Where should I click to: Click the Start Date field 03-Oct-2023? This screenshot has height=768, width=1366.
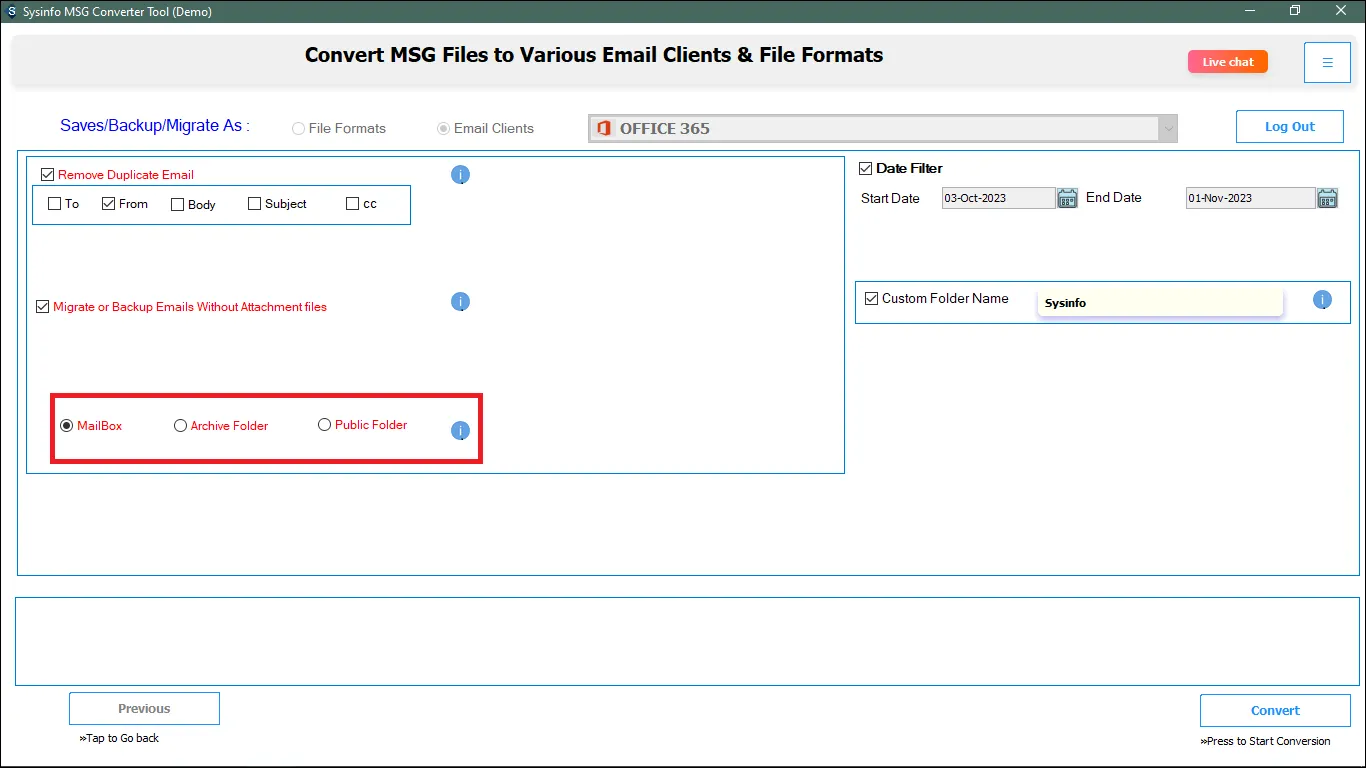(999, 198)
